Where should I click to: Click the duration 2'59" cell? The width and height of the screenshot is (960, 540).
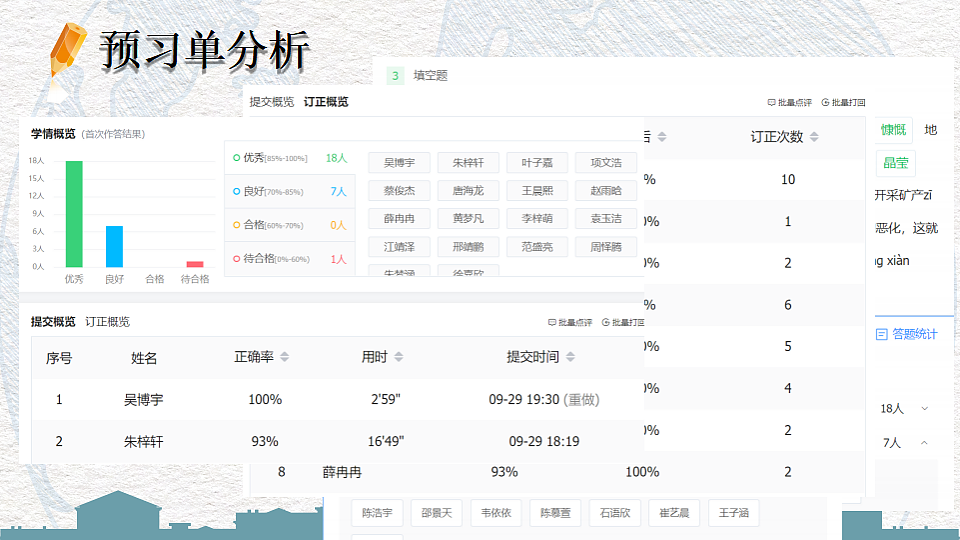tap(386, 400)
